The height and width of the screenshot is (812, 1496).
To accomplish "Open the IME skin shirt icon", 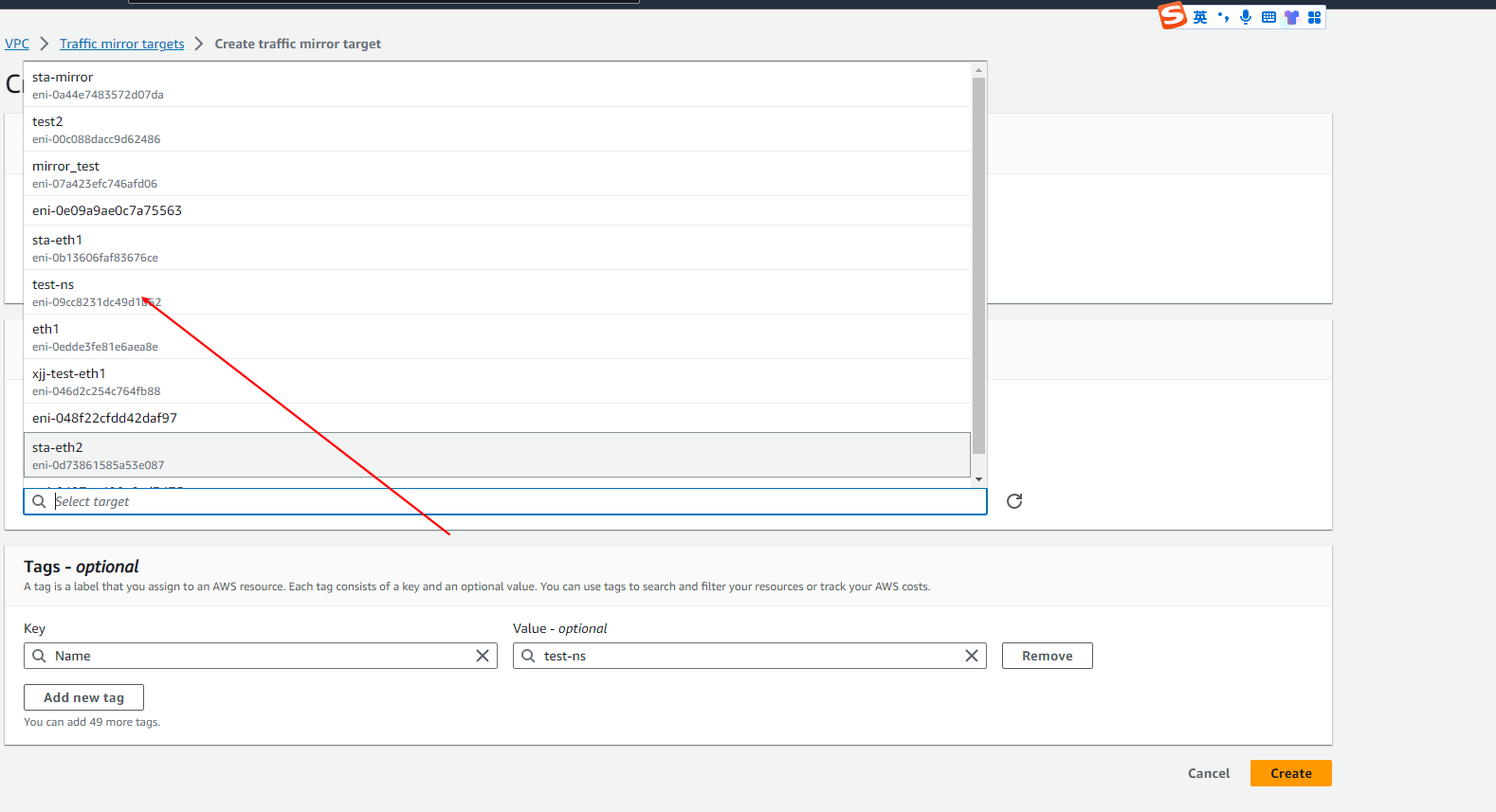I will point(1291,17).
